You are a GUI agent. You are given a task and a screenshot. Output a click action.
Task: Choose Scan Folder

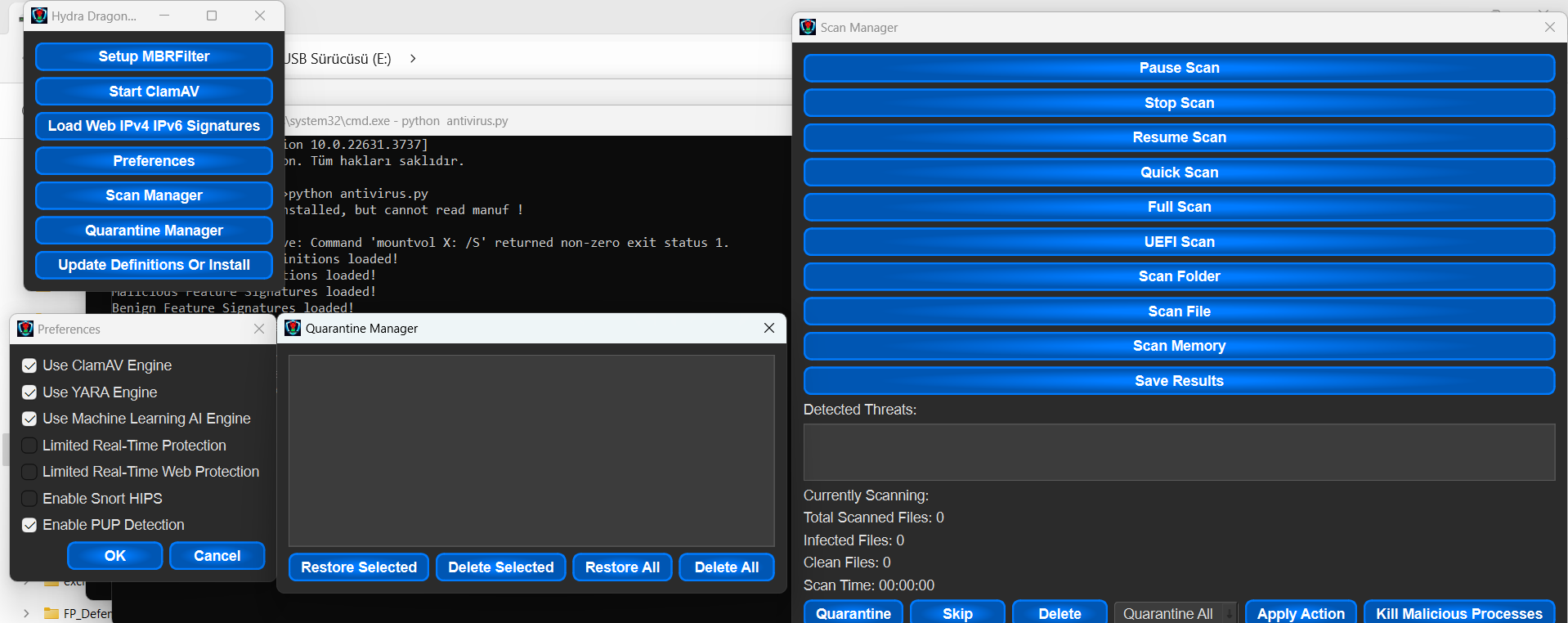[x=1179, y=276]
